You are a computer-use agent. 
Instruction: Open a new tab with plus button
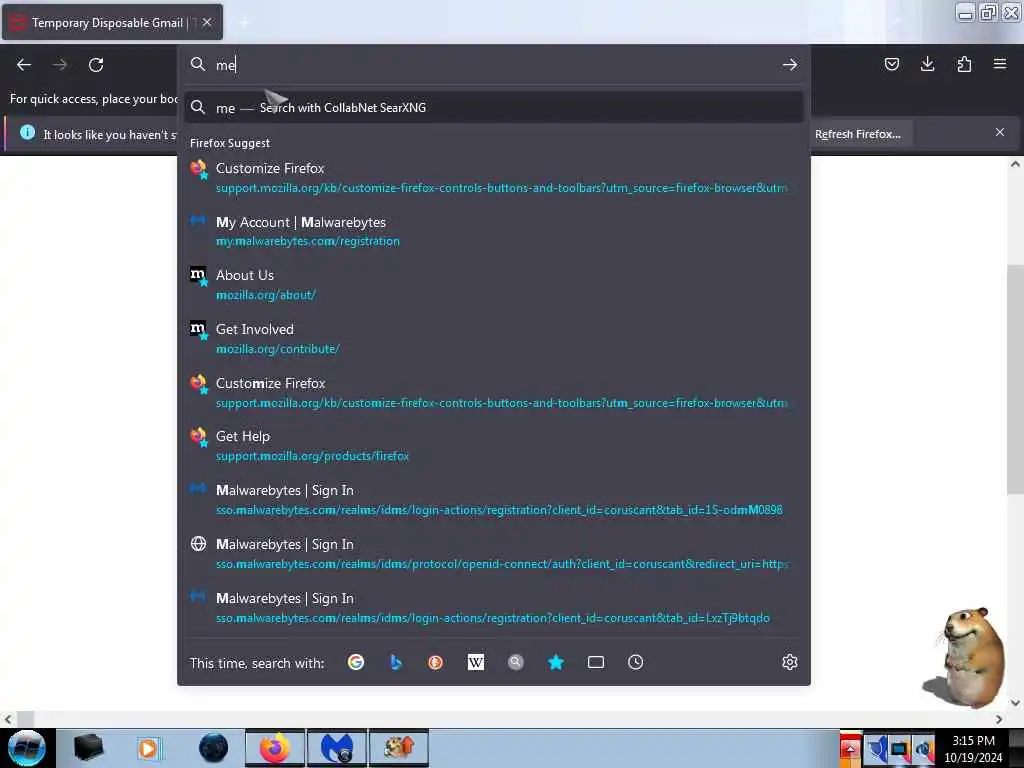pos(244,22)
